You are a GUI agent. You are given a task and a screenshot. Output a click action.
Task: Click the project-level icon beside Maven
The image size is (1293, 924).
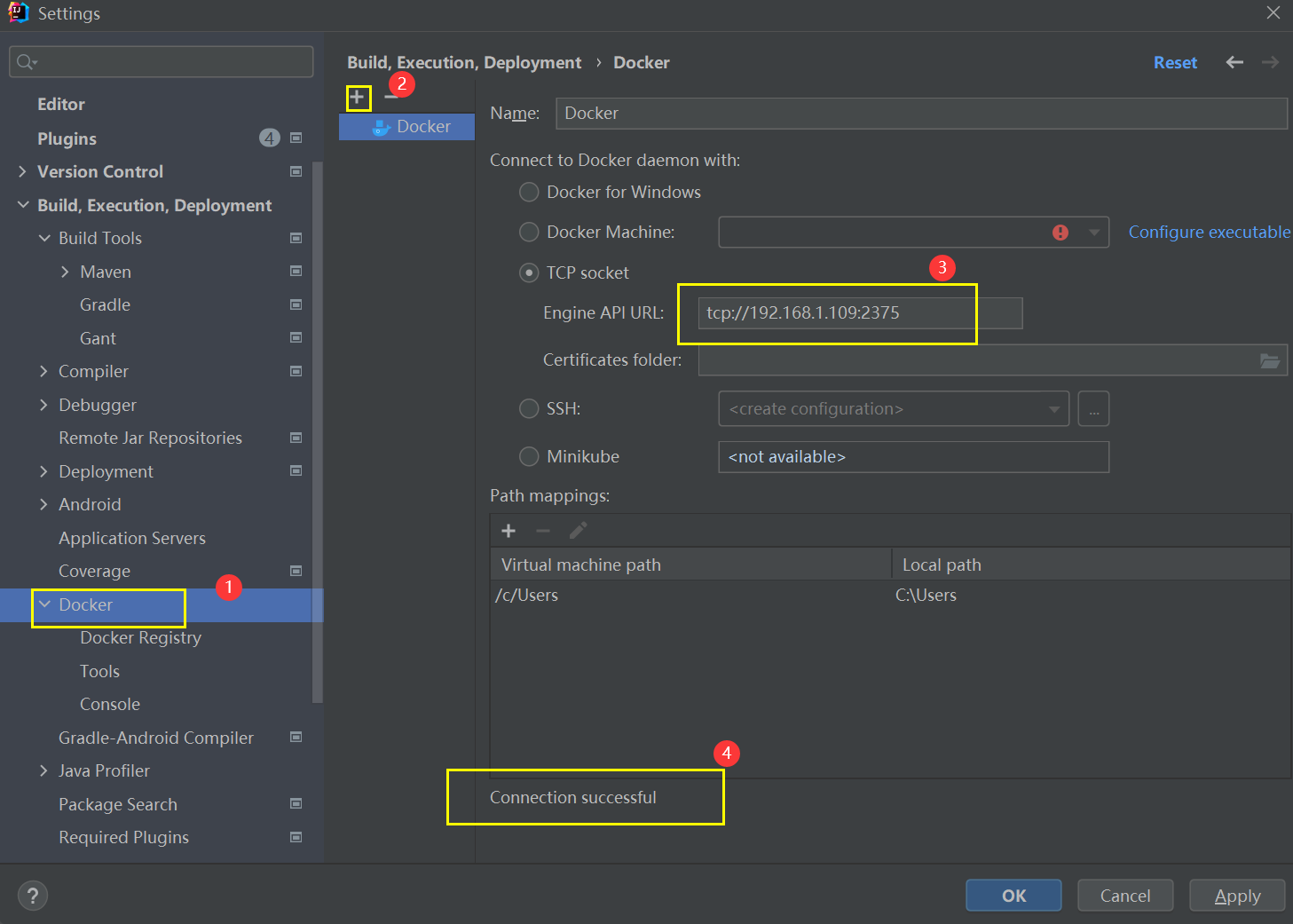click(296, 272)
